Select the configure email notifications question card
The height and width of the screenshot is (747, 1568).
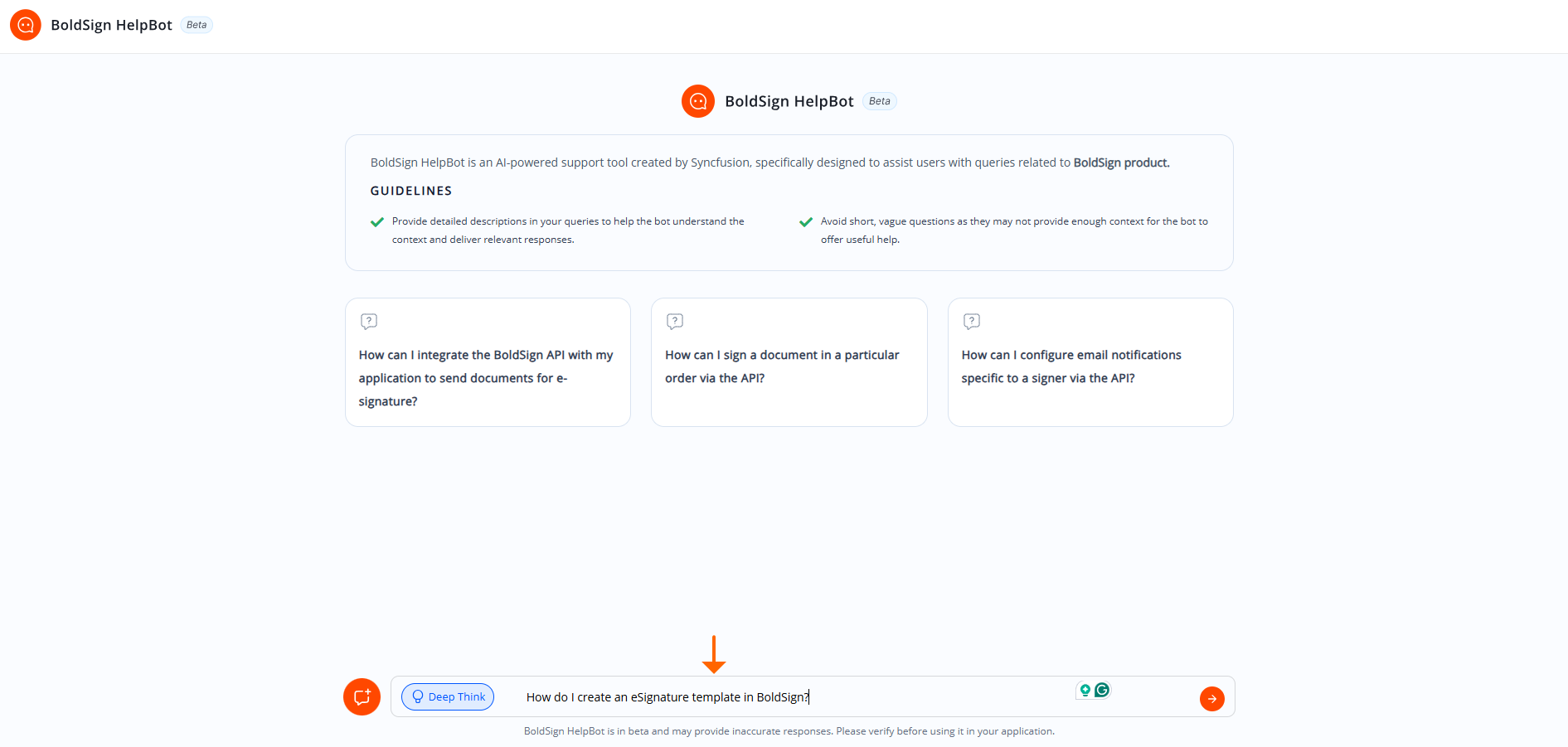[x=1090, y=362]
